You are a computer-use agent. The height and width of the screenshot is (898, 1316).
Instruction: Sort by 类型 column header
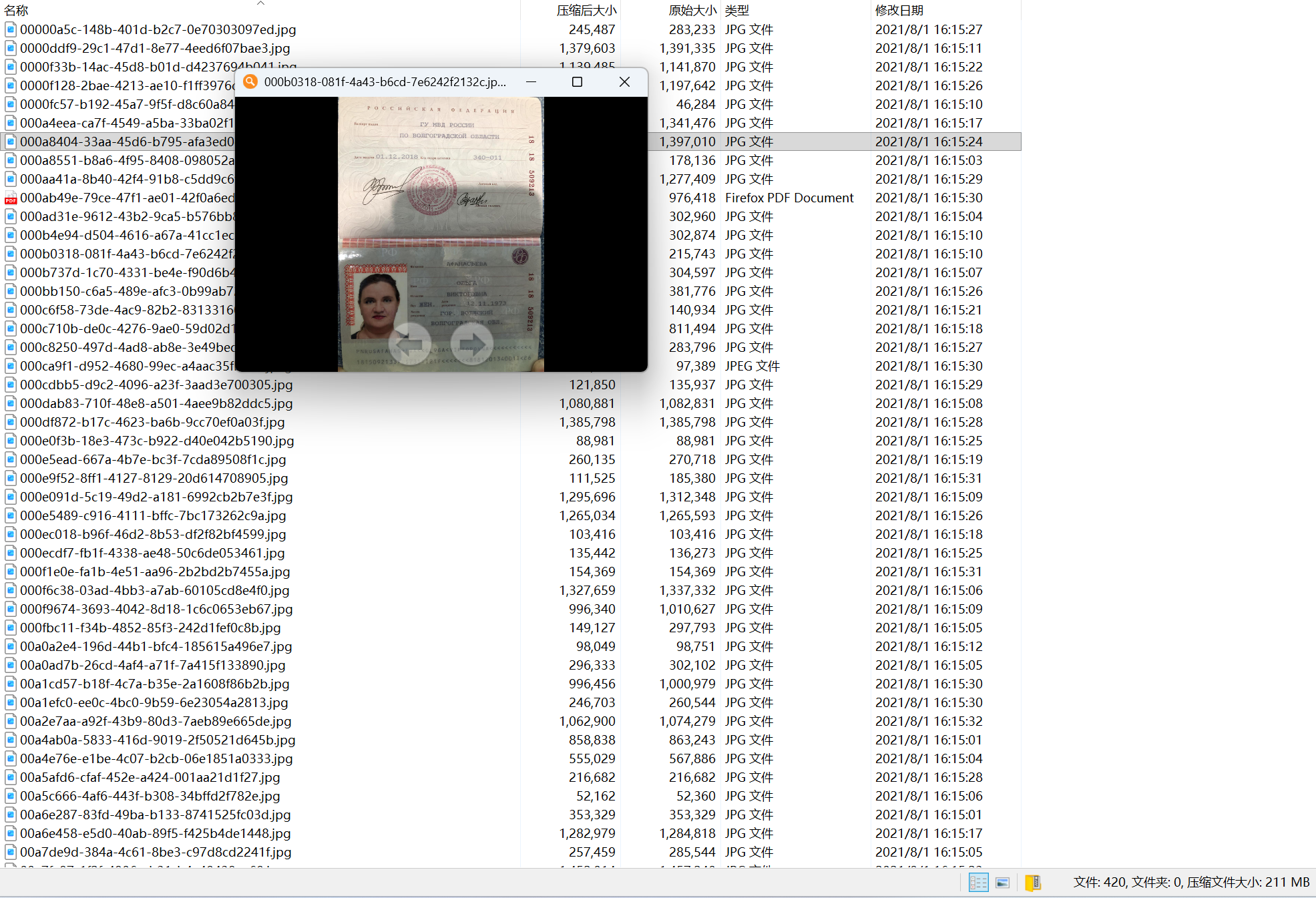click(736, 10)
